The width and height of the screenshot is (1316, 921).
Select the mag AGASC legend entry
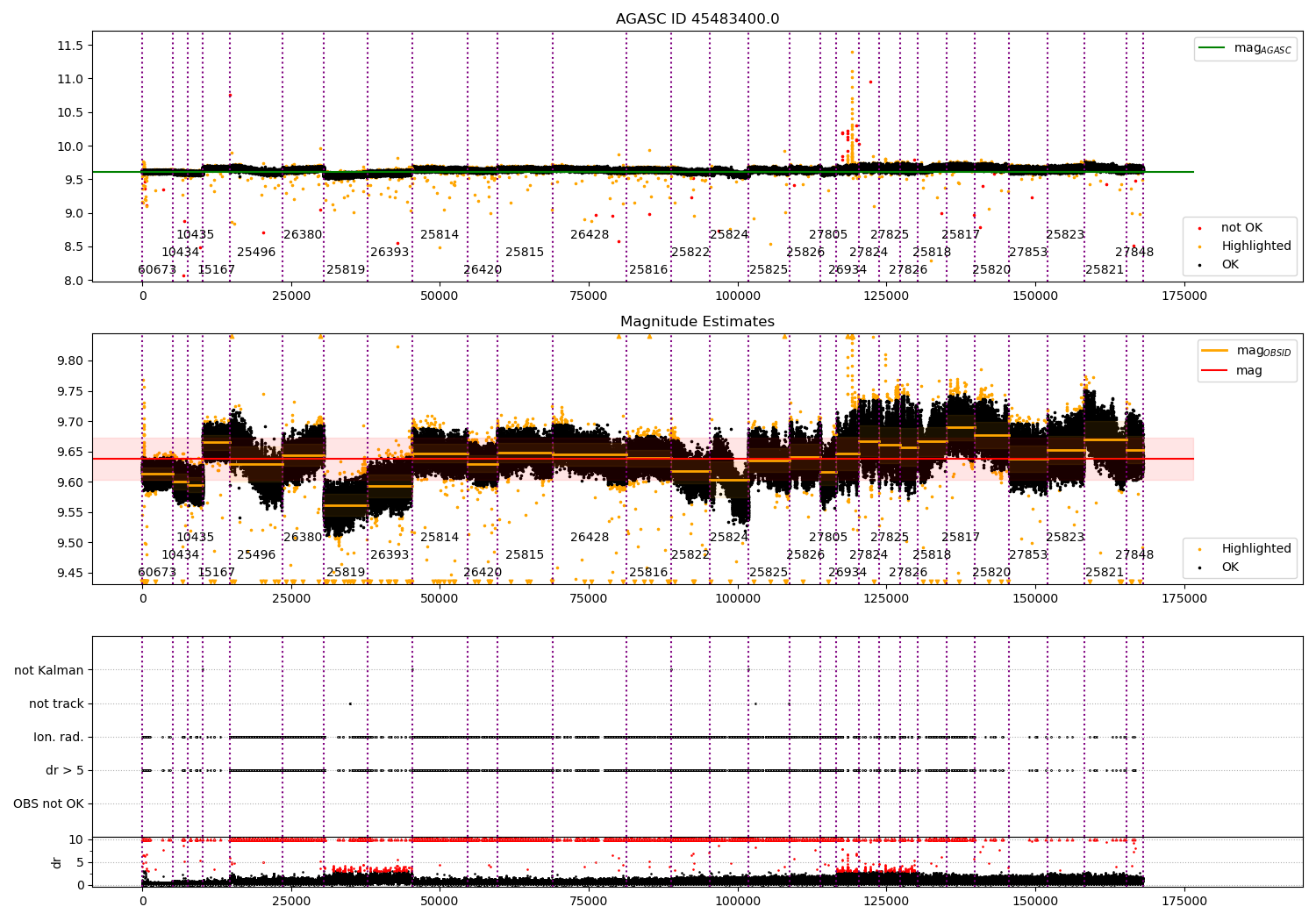coord(1245,48)
